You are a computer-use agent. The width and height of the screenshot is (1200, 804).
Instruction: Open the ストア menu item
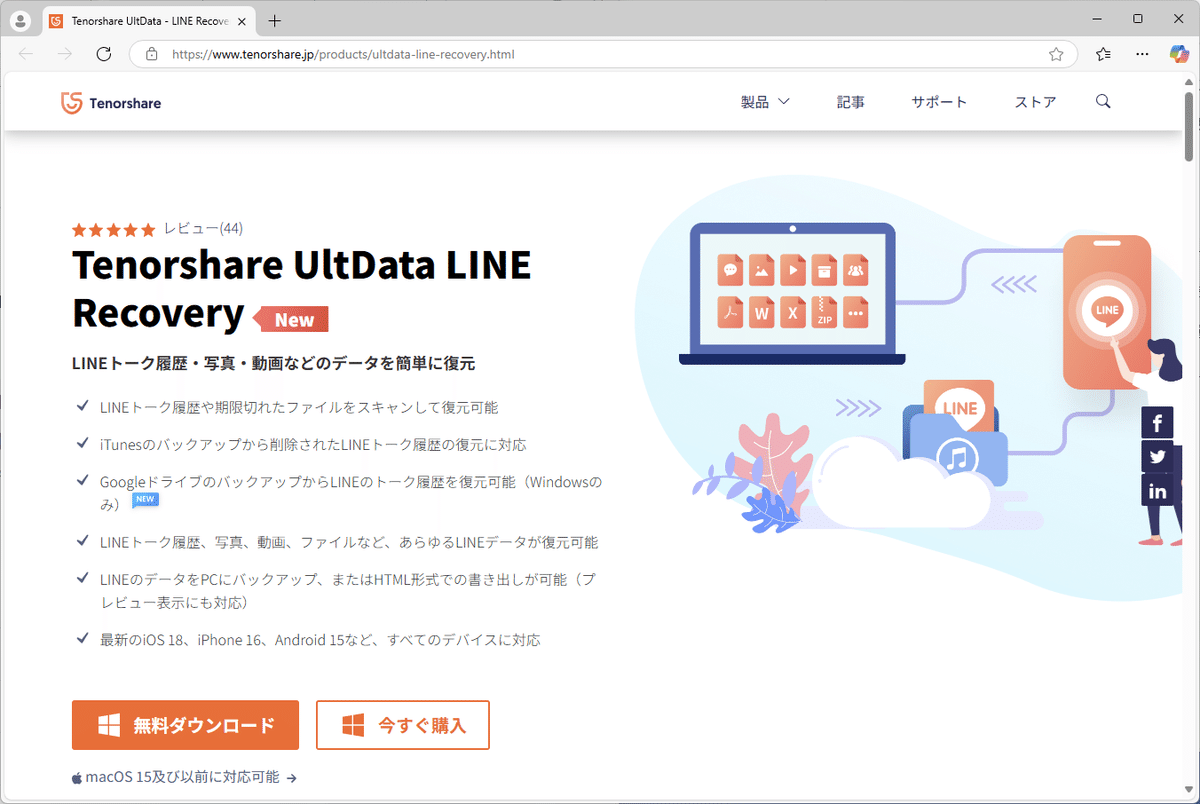coord(1035,101)
